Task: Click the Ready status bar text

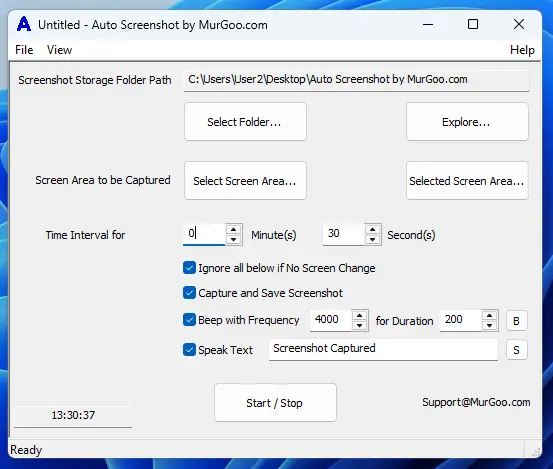Action: [x=26, y=450]
